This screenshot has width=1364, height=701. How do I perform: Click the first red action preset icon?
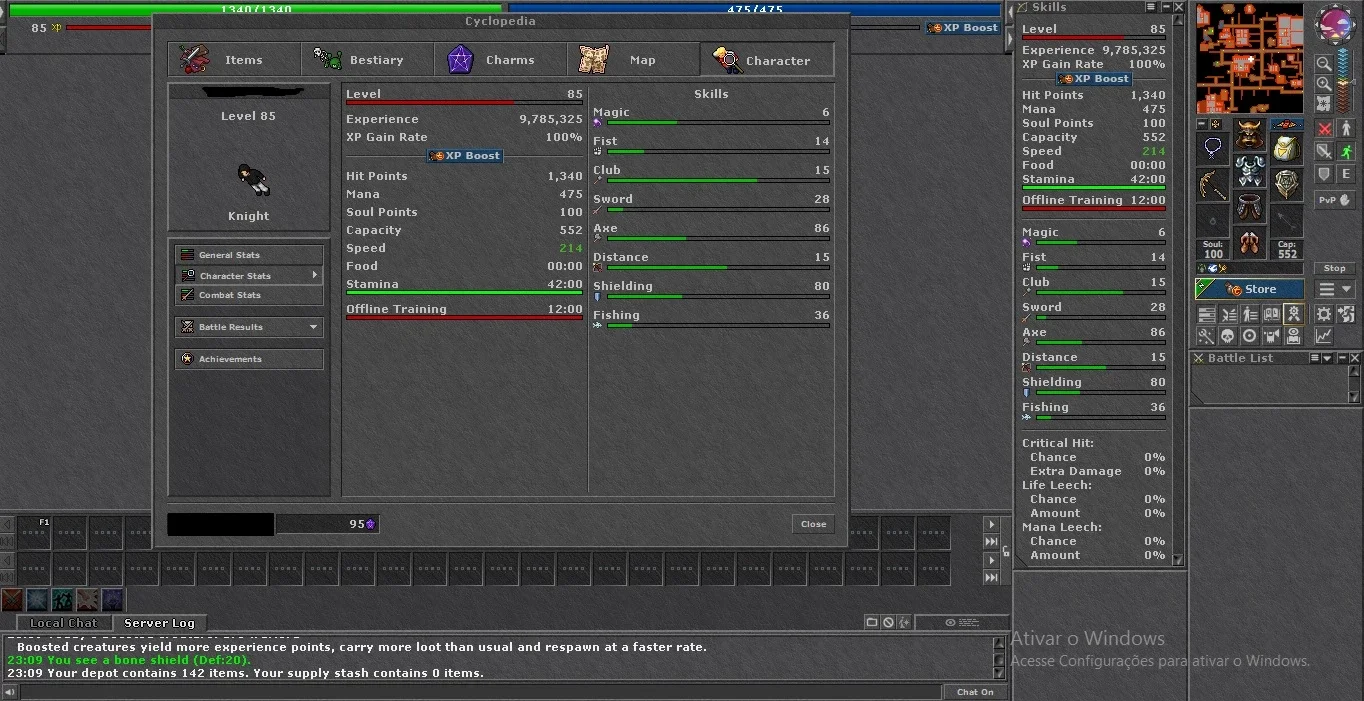pos(12,600)
